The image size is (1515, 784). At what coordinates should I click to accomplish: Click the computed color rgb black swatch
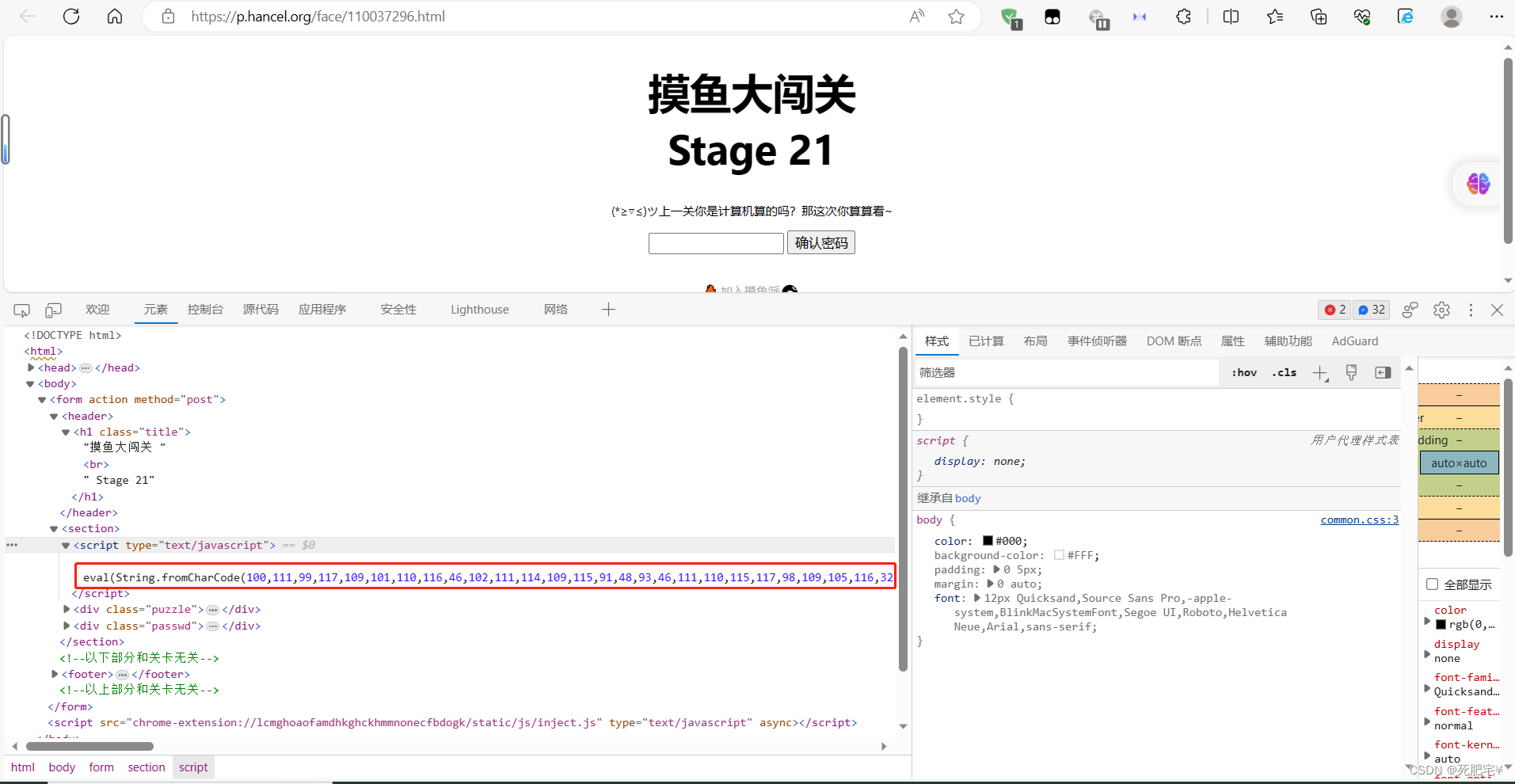point(1441,625)
